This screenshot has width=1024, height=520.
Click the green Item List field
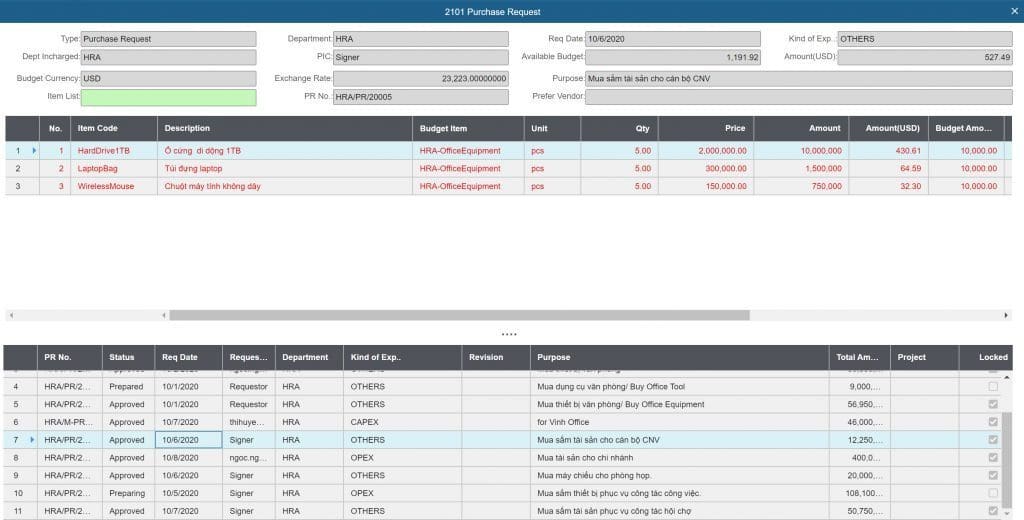168,98
